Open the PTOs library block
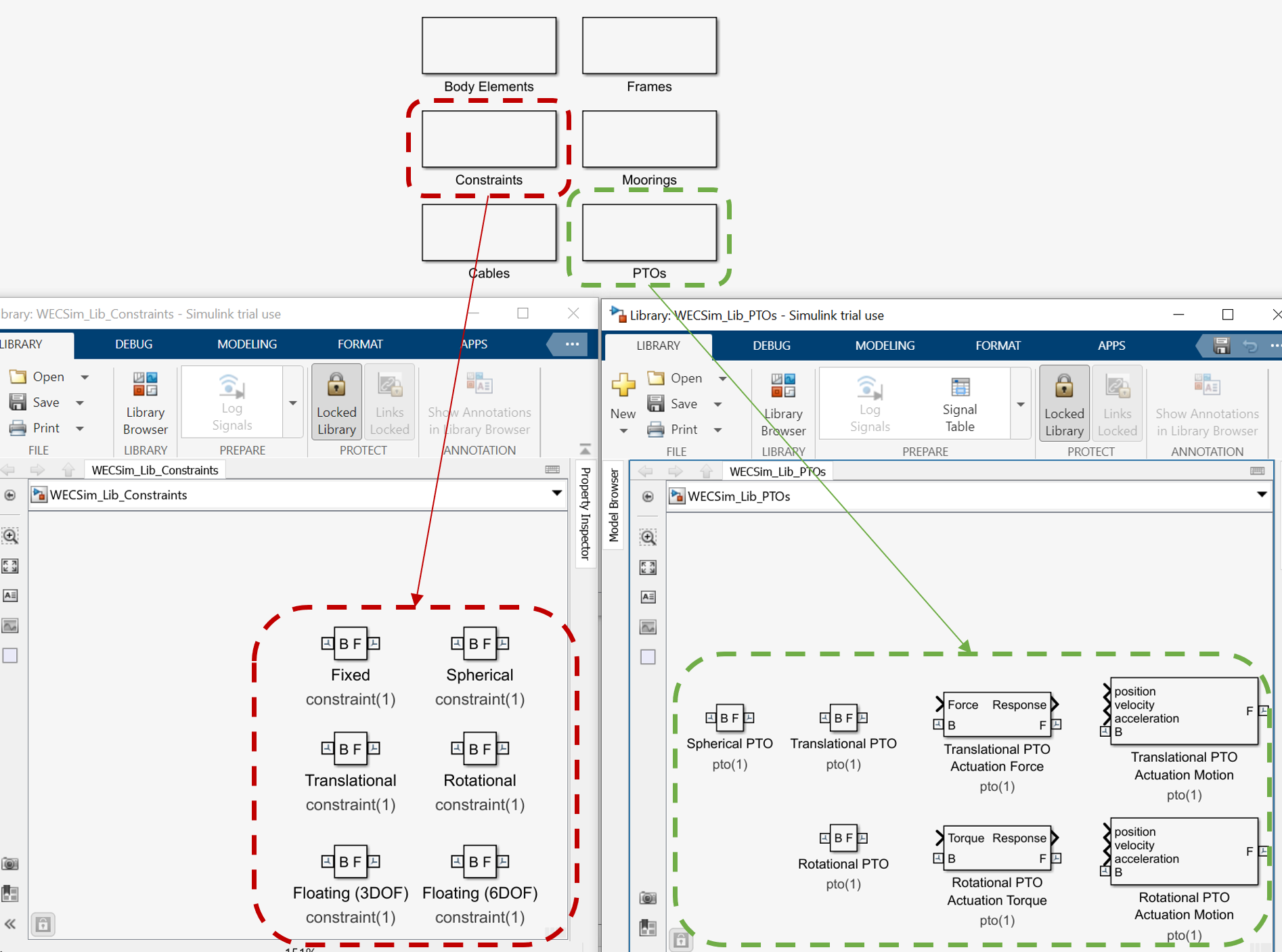 [x=649, y=233]
